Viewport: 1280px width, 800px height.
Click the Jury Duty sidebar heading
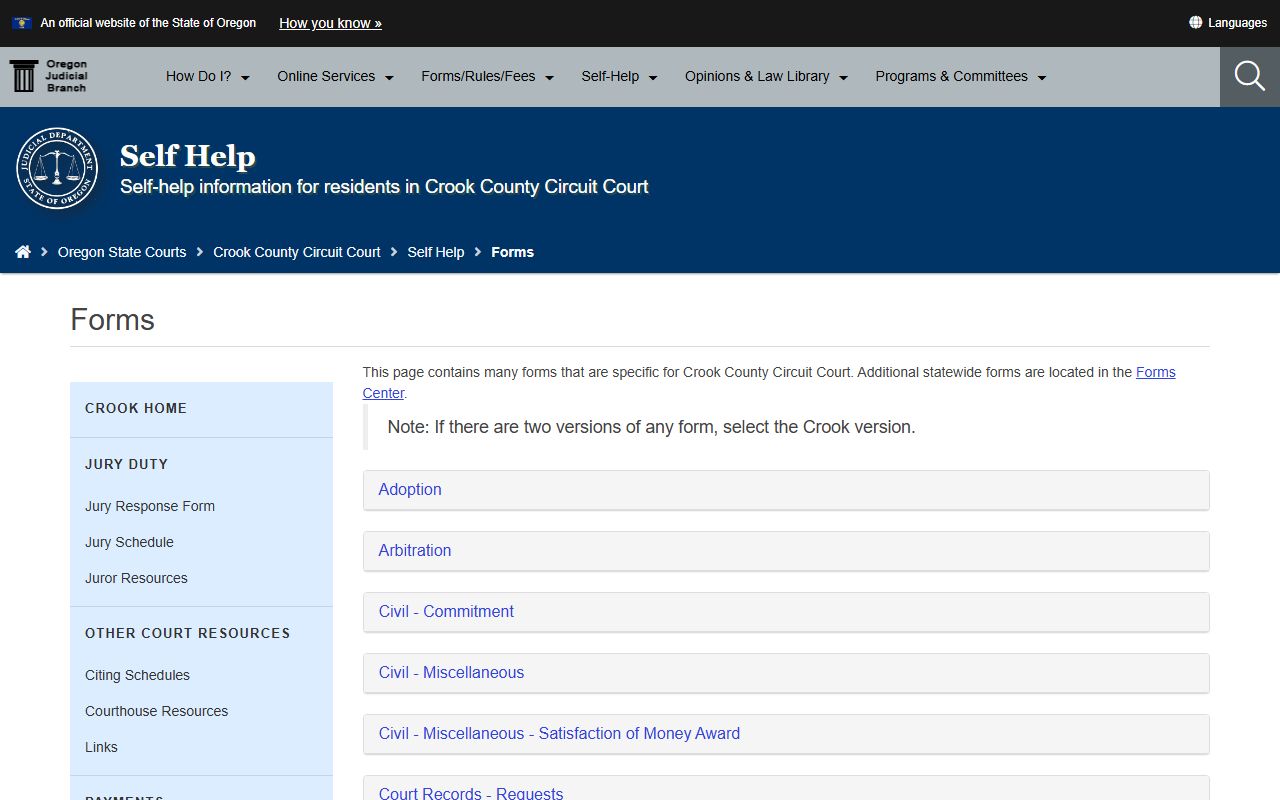[x=126, y=464]
